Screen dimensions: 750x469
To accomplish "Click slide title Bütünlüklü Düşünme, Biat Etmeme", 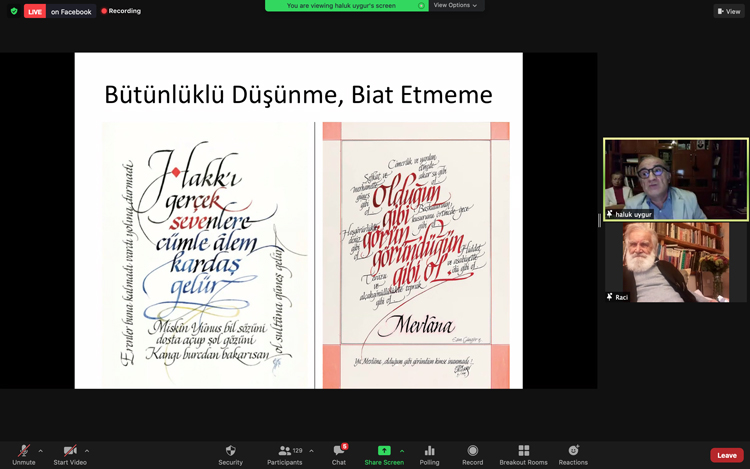I will pyautogui.click(x=298, y=95).
